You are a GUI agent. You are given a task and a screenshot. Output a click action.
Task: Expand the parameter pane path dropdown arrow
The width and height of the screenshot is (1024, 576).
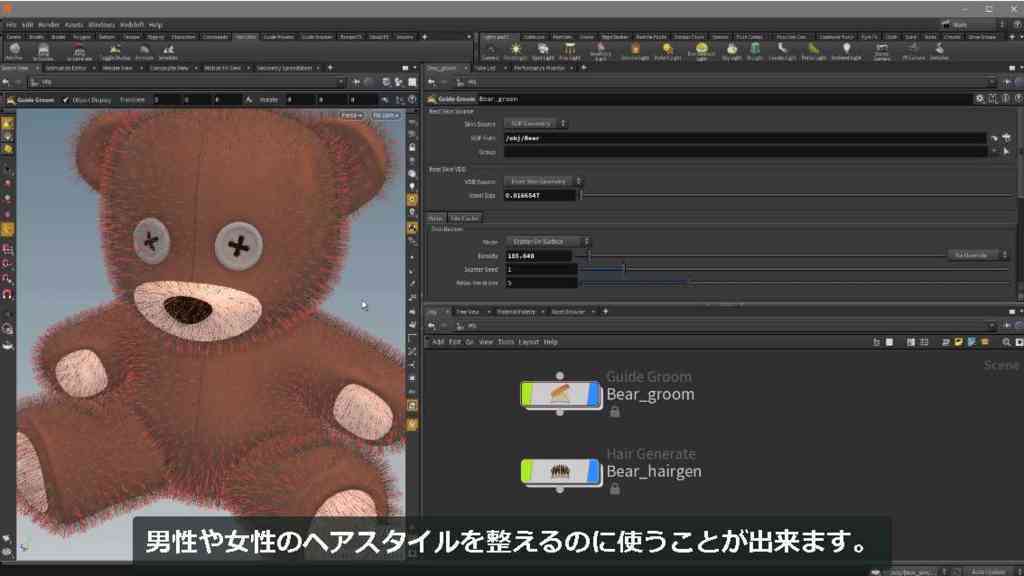coord(993,82)
